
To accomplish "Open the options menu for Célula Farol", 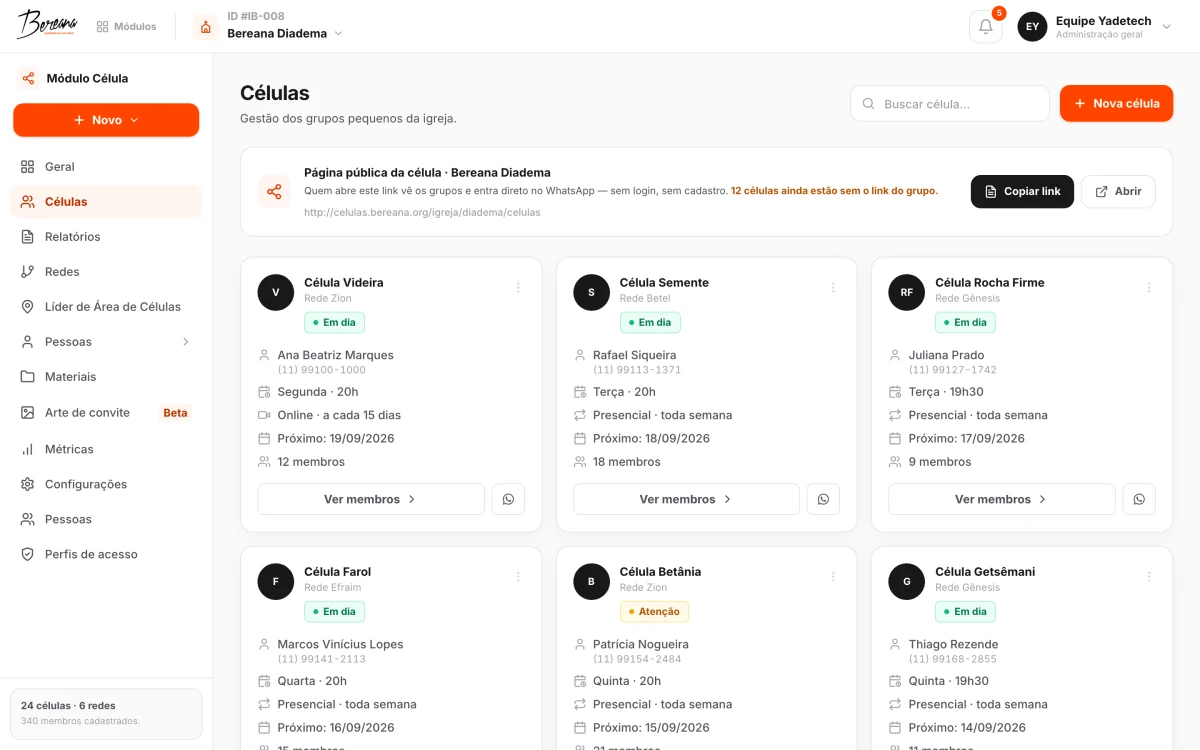I will click(x=518, y=577).
